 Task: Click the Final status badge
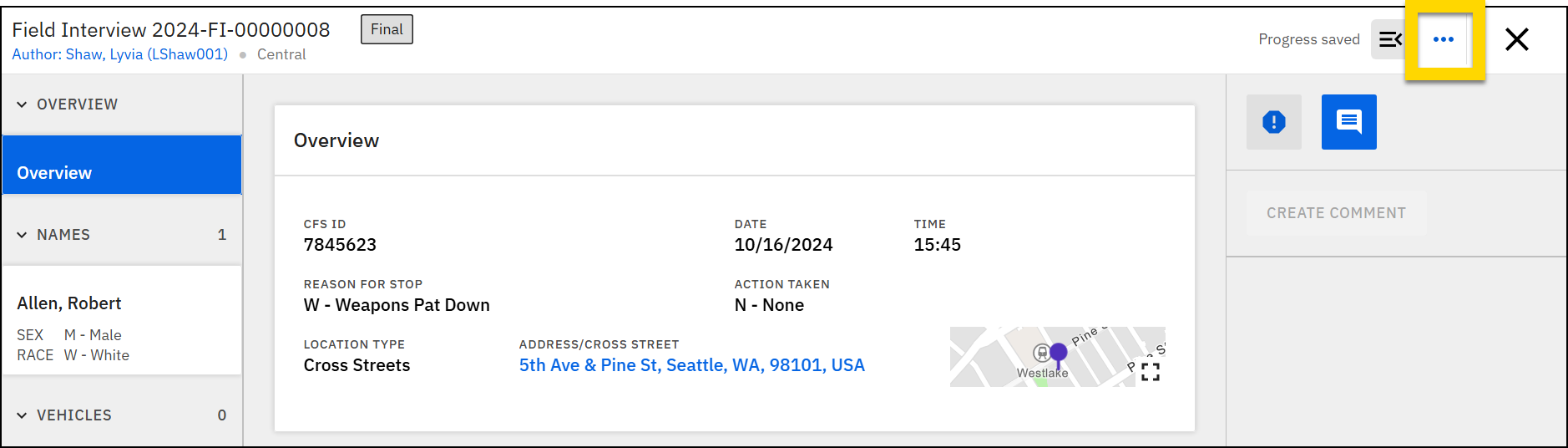coord(387,29)
